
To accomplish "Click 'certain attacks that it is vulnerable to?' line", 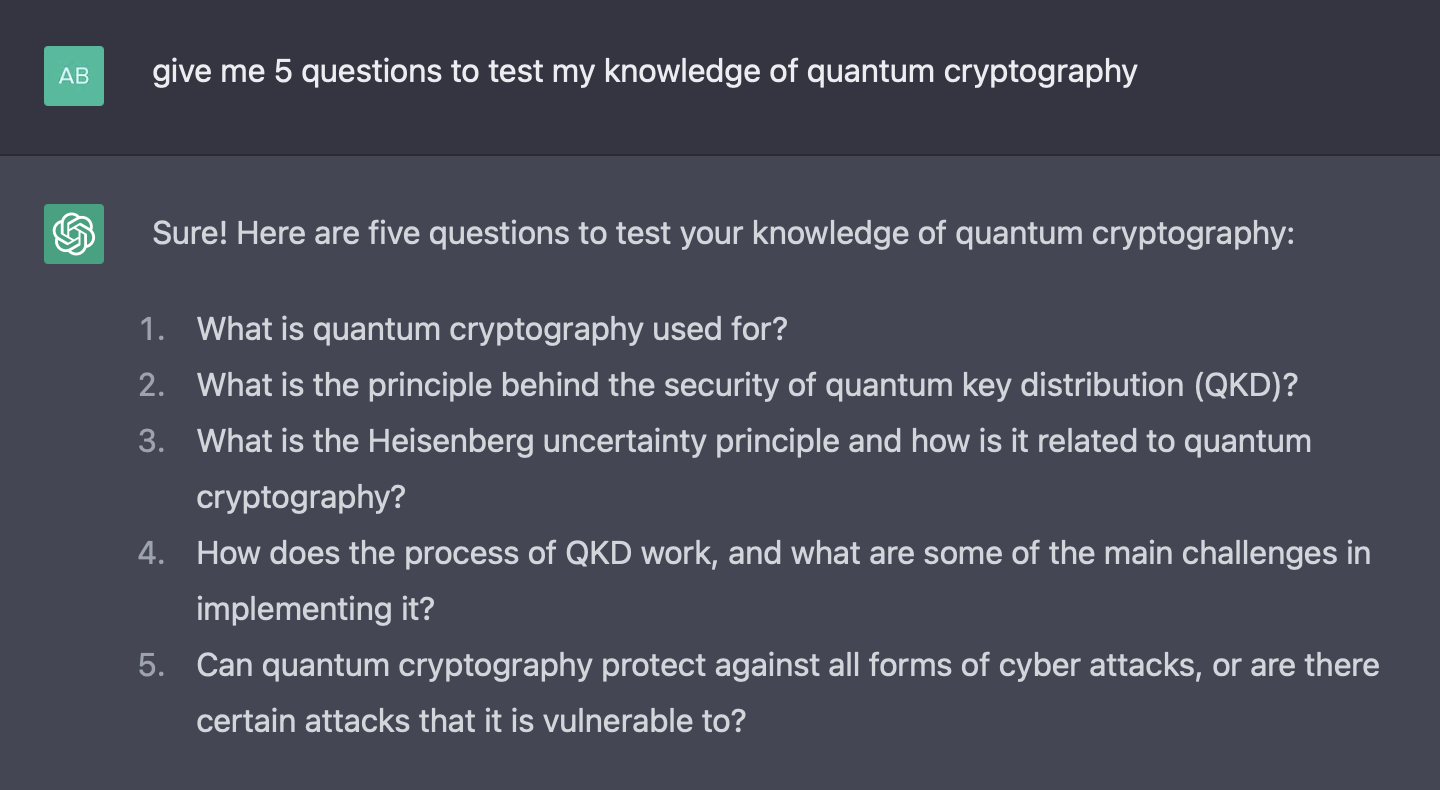I will [x=472, y=721].
